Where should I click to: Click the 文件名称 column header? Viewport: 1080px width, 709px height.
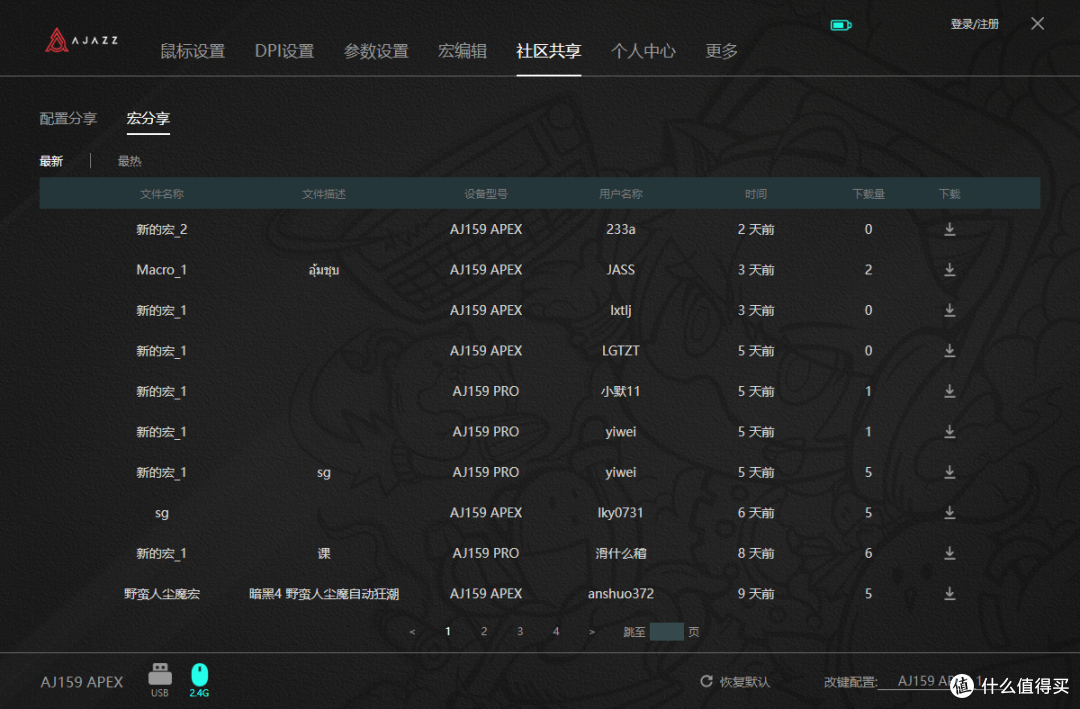[162, 194]
